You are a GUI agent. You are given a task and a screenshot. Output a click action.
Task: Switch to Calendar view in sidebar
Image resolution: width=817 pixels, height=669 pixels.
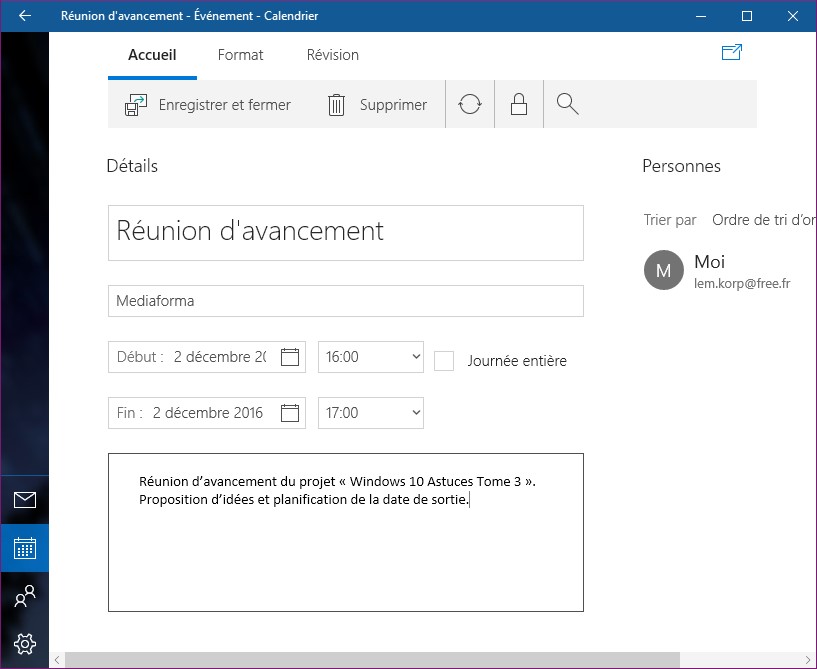pos(25,548)
